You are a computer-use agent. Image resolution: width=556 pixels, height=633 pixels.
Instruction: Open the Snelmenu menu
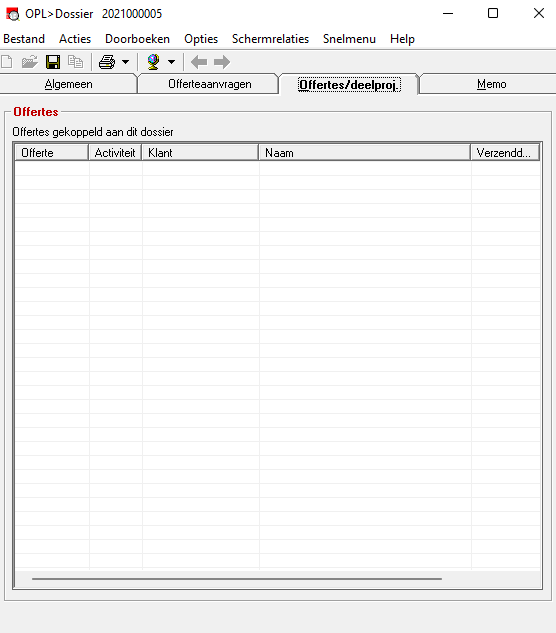pos(349,39)
